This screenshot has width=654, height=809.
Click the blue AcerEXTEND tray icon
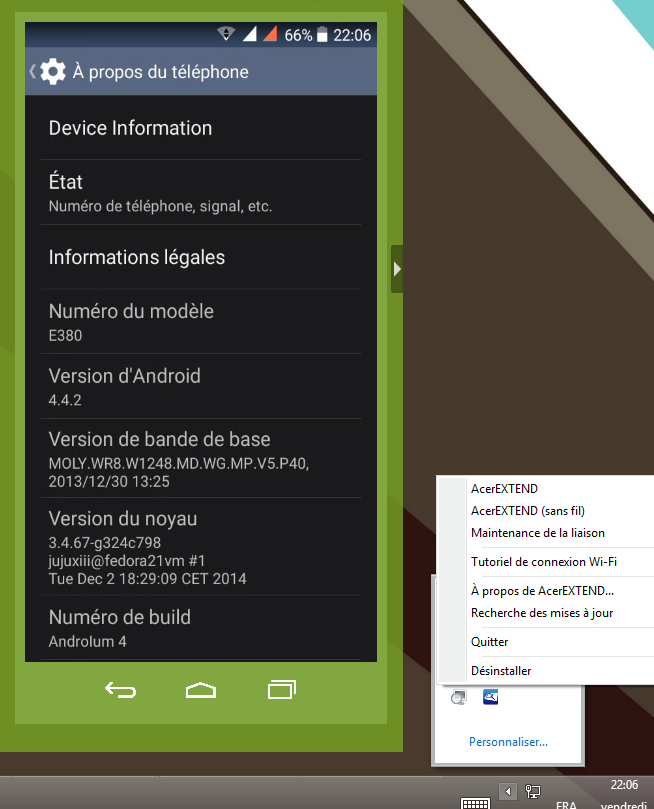pyautogui.click(x=490, y=697)
